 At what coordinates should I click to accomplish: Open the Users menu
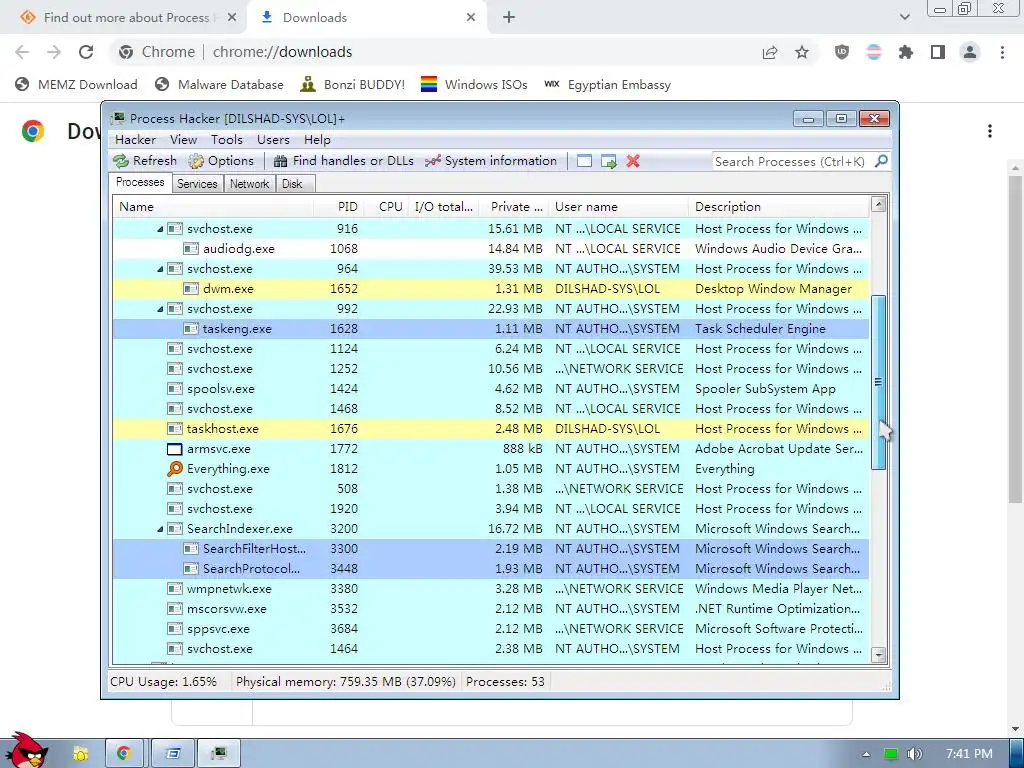click(x=273, y=140)
